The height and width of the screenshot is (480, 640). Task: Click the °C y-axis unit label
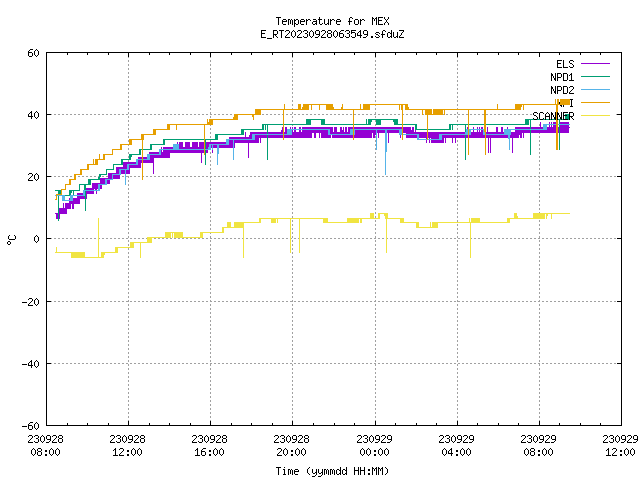coord(11,240)
